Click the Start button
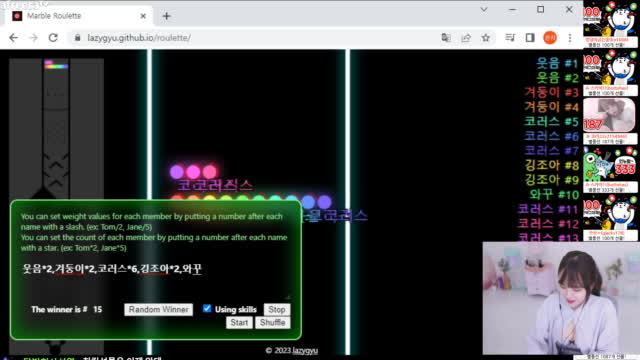This screenshot has width=640, height=360. [239, 322]
